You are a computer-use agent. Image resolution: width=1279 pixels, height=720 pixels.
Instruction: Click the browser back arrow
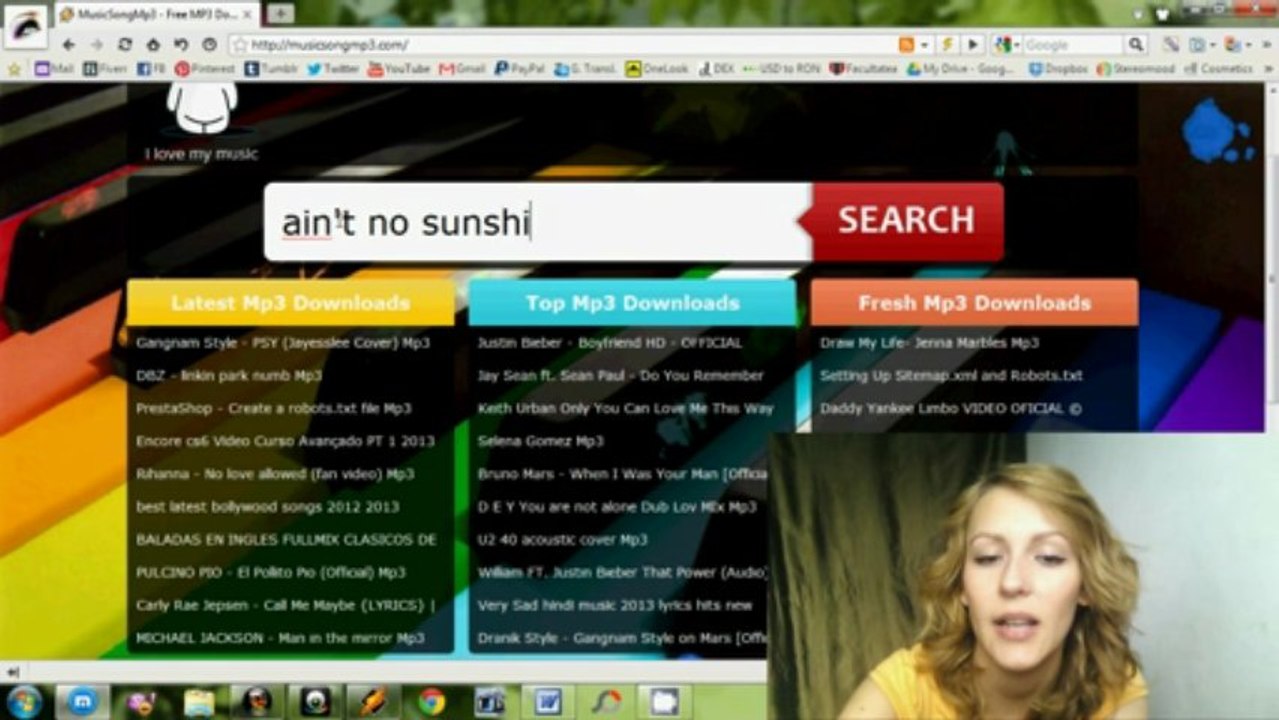[68, 45]
